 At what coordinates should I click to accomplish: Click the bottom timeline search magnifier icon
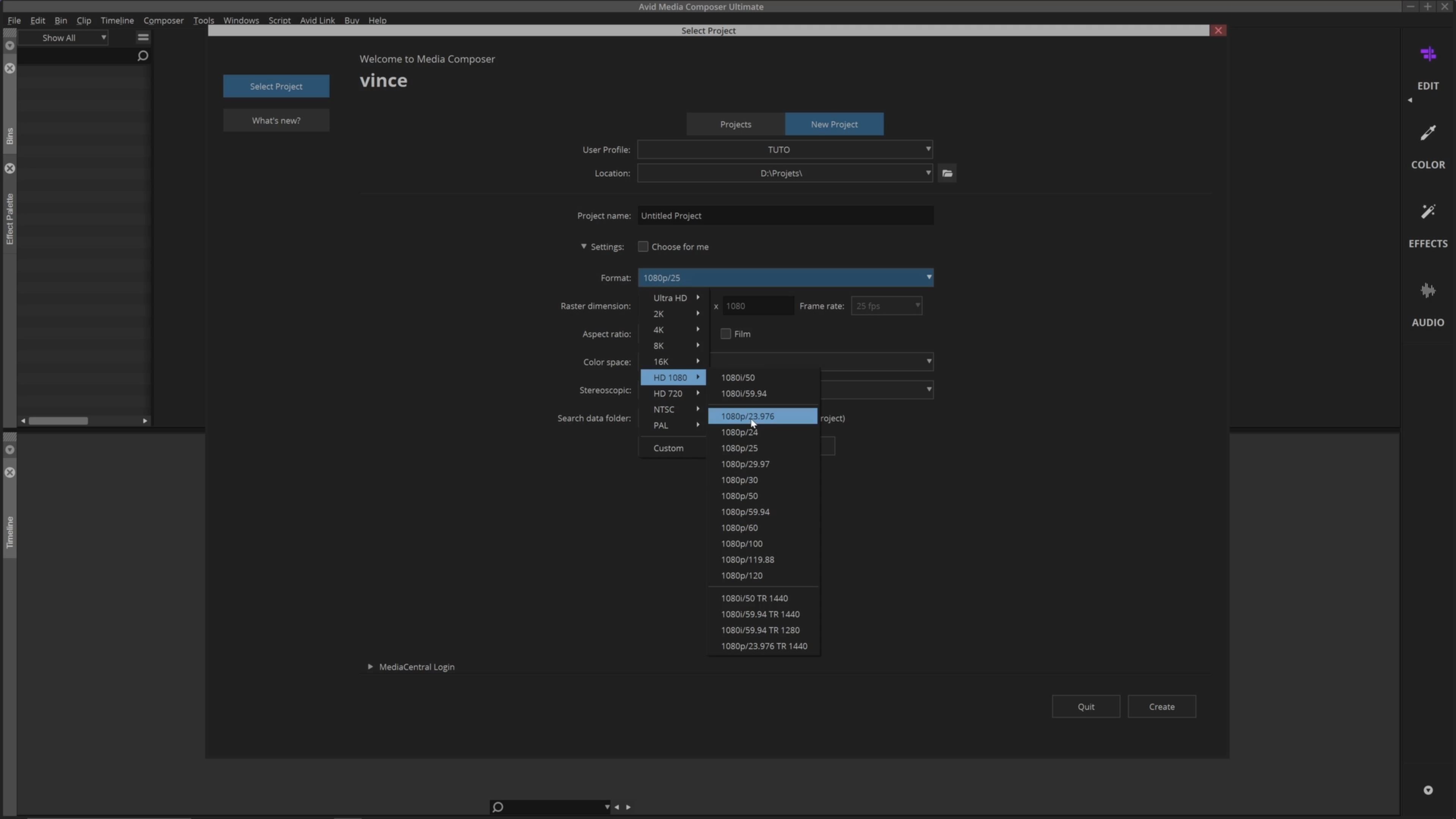pyautogui.click(x=497, y=806)
